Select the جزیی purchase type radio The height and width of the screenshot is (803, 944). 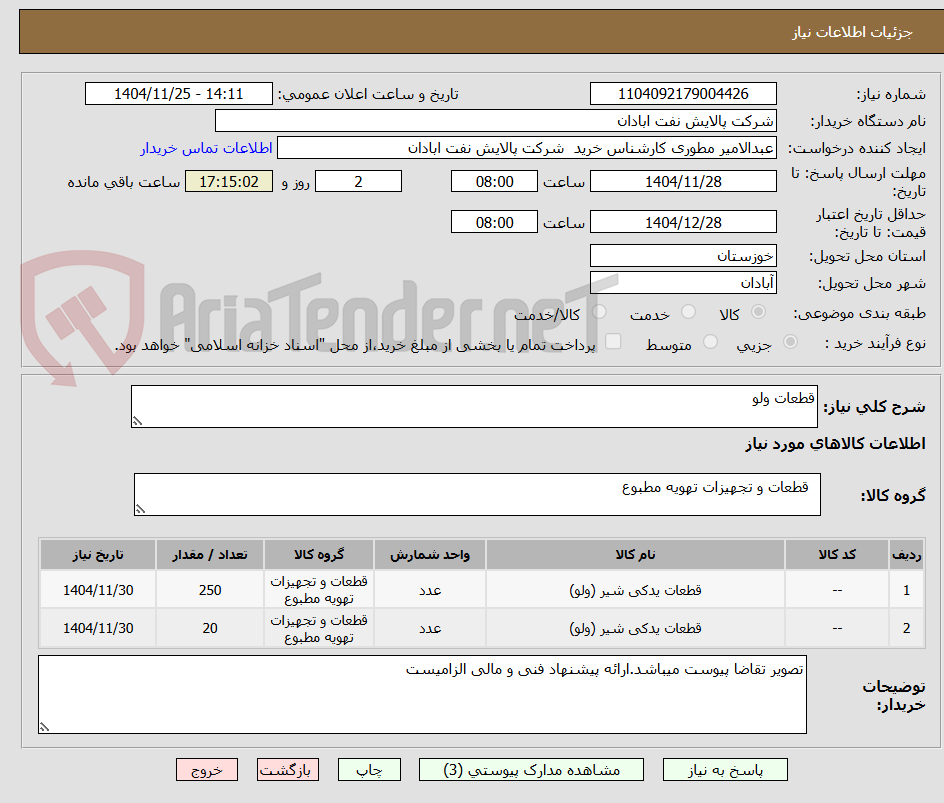pyautogui.click(x=790, y=343)
